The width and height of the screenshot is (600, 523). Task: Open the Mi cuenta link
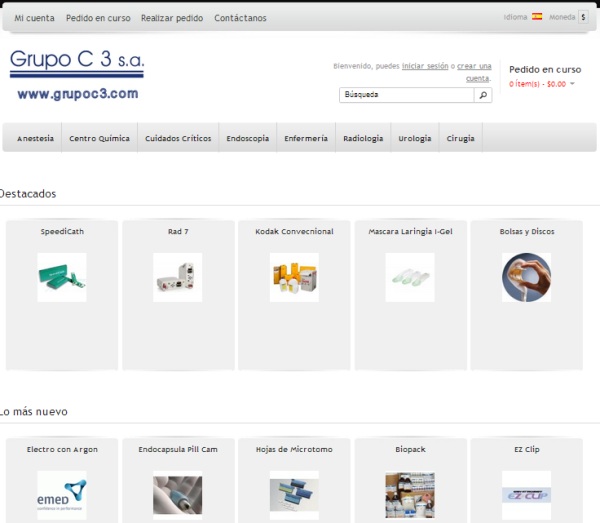coord(34,18)
